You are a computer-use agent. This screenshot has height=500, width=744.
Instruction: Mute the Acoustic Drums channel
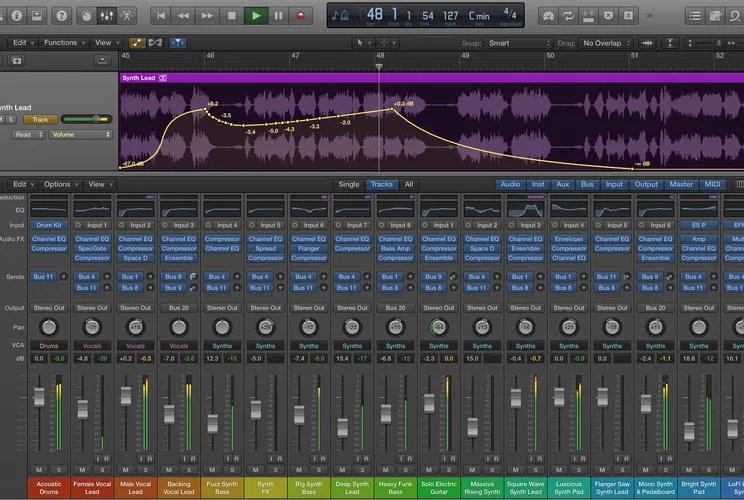click(39, 470)
